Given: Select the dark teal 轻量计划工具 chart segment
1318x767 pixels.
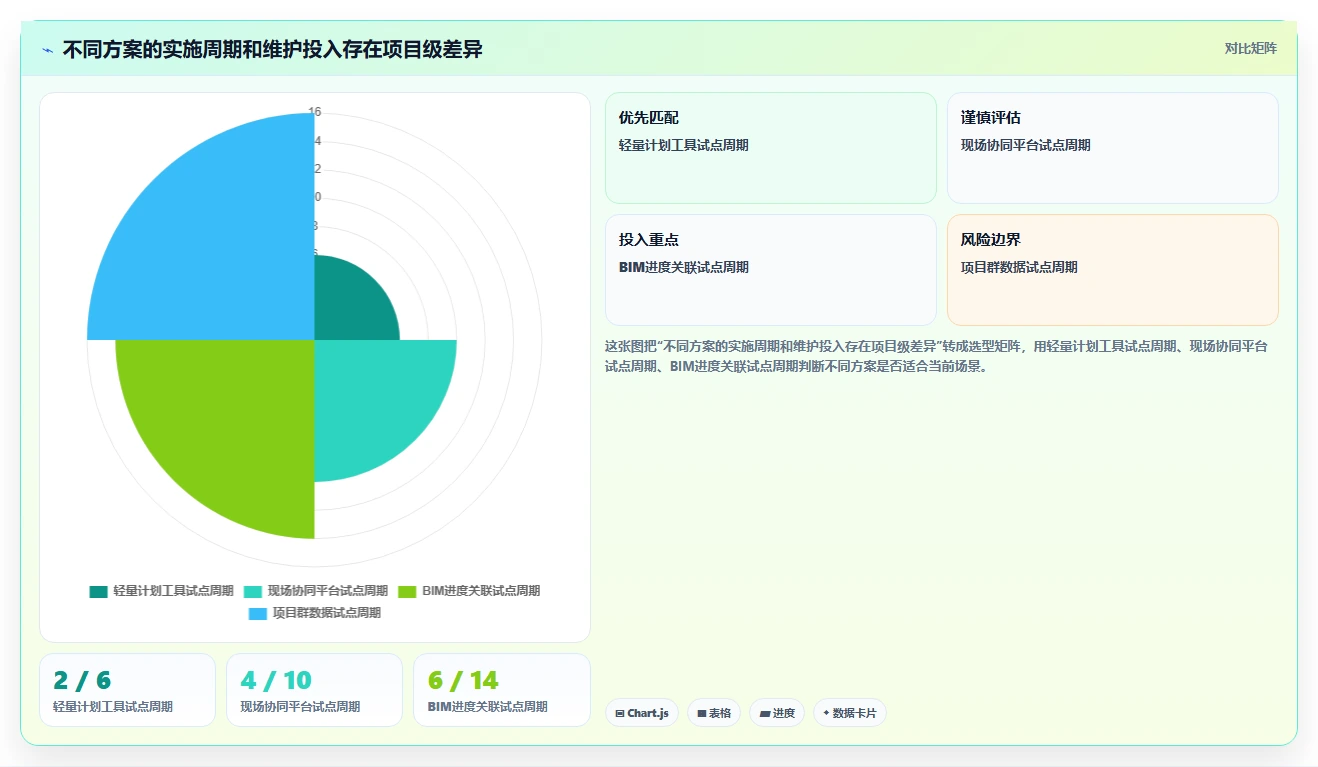Looking at the screenshot, I should (350, 305).
